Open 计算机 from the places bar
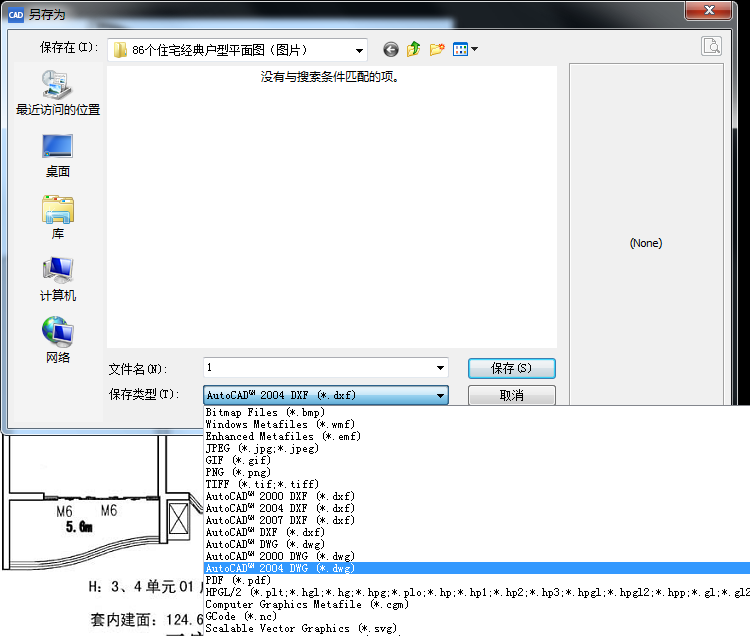Image resolution: width=750 pixels, height=636 pixels. (x=57, y=279)
